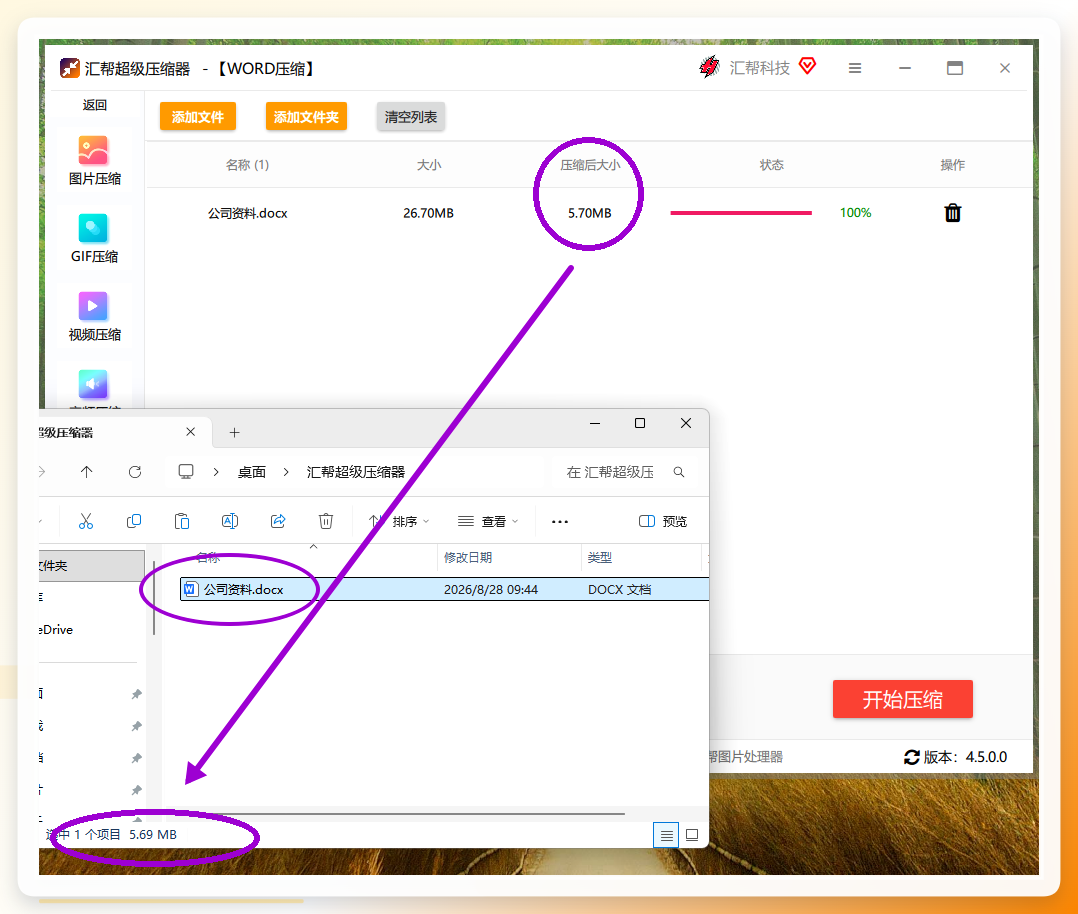
Task: Click the 清空列表 button
Action: [x=410, y=117]
